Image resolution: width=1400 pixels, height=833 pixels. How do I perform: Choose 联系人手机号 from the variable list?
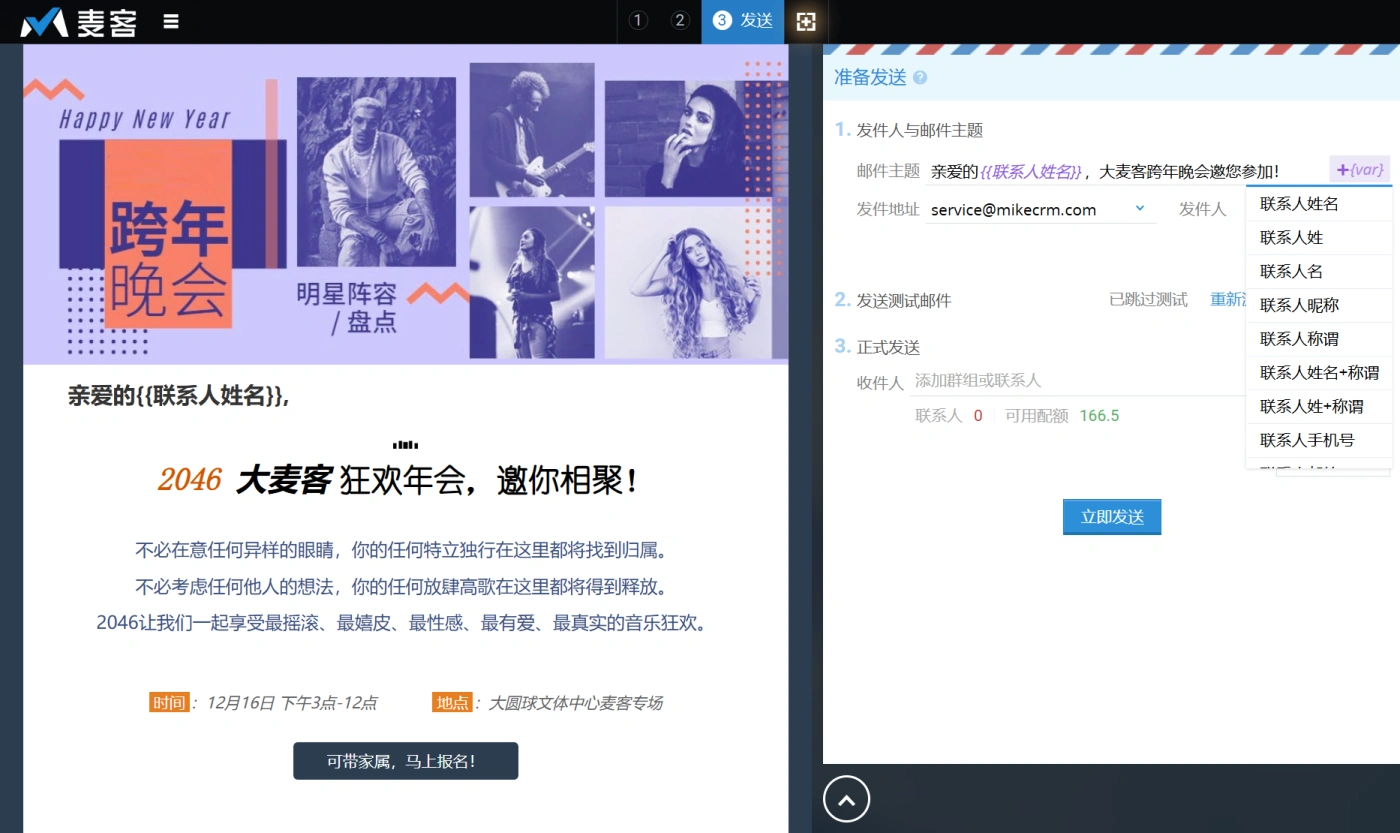tap(1319, 441)
